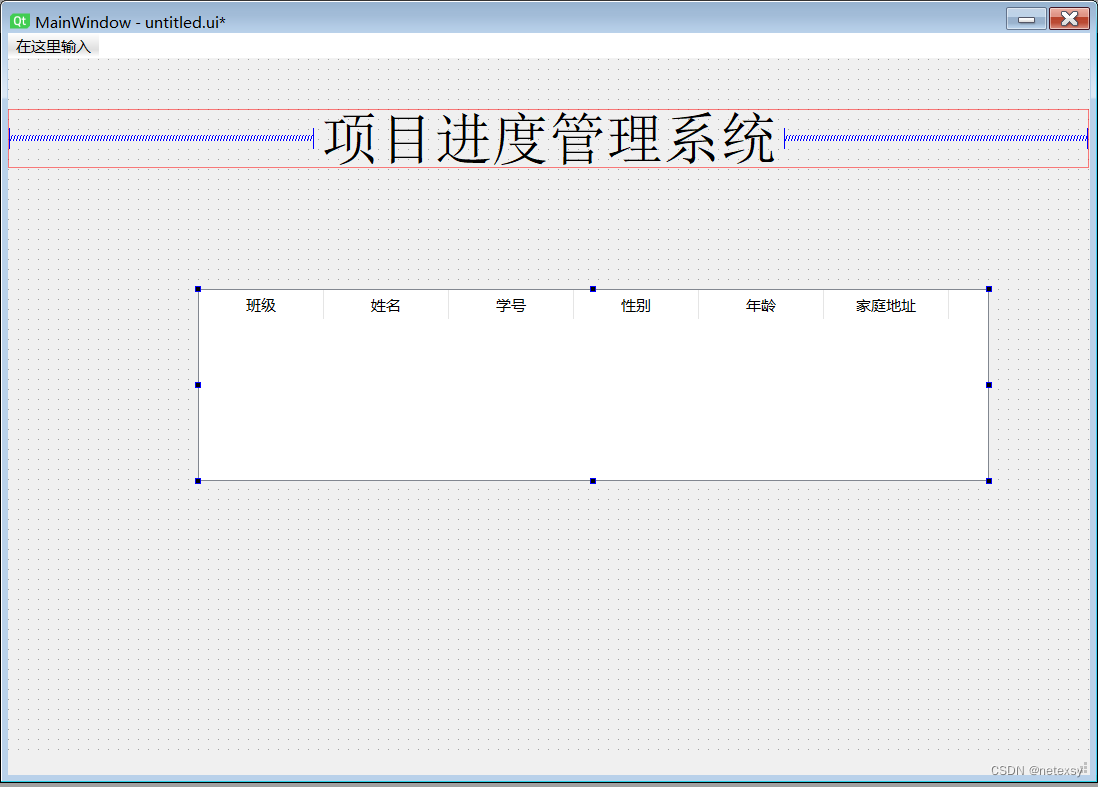Click the table's bottom-right resize handle
Image resolution: width=1098 pixels, height=787 pixels.
pyautogui.click(x=988, y=480)
